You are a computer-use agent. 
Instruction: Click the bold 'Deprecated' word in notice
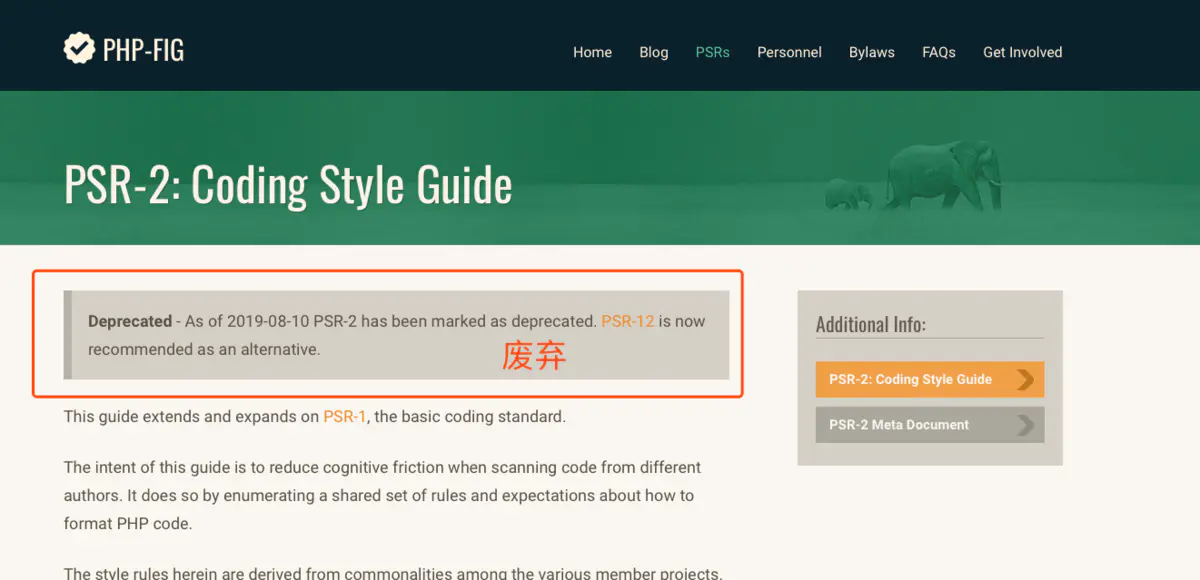(x=130, y=322)
